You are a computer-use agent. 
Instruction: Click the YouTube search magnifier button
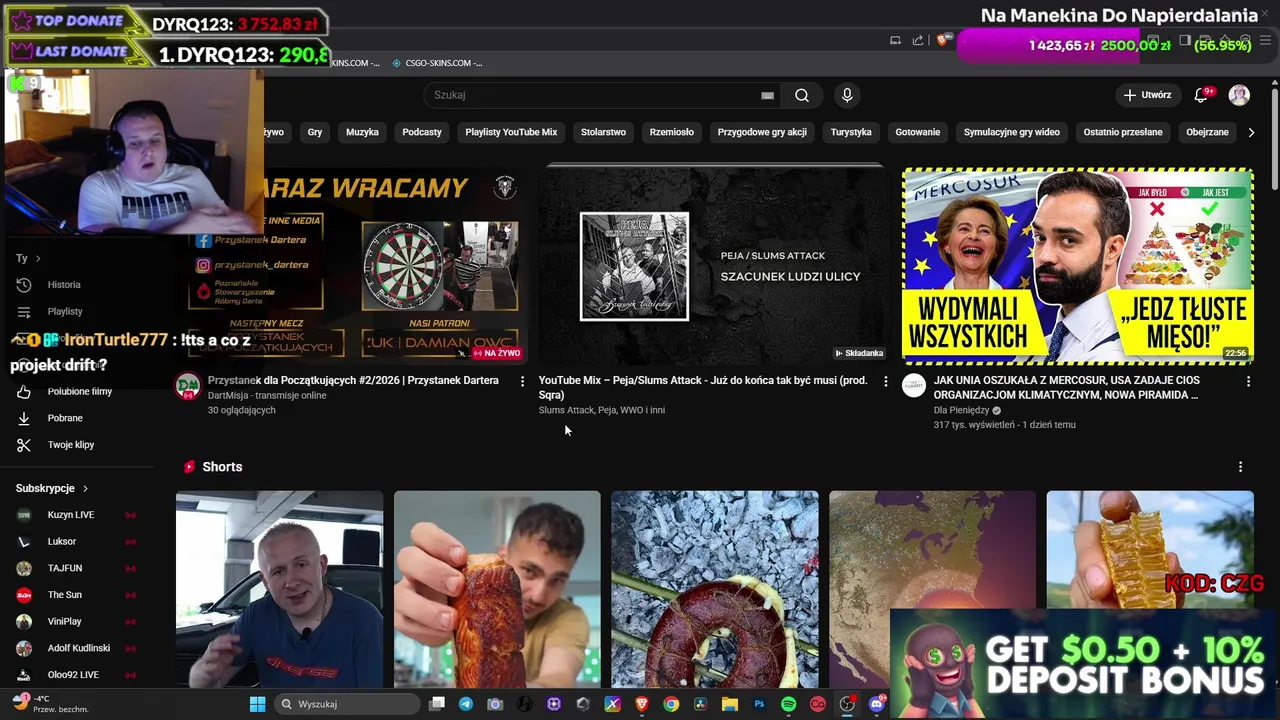pos(802,95)
